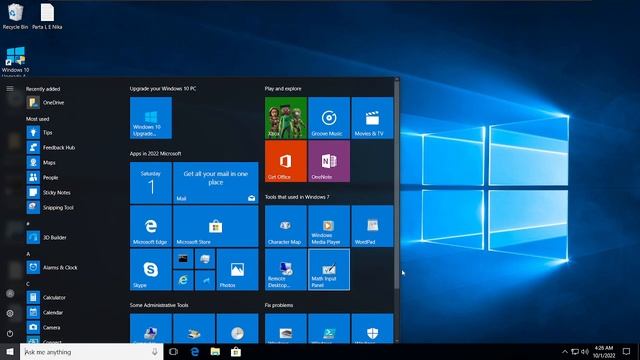Click the 'Fix problems' group title
The height and width of the screenshot is (360, 640).
click(x=279, y=305)
